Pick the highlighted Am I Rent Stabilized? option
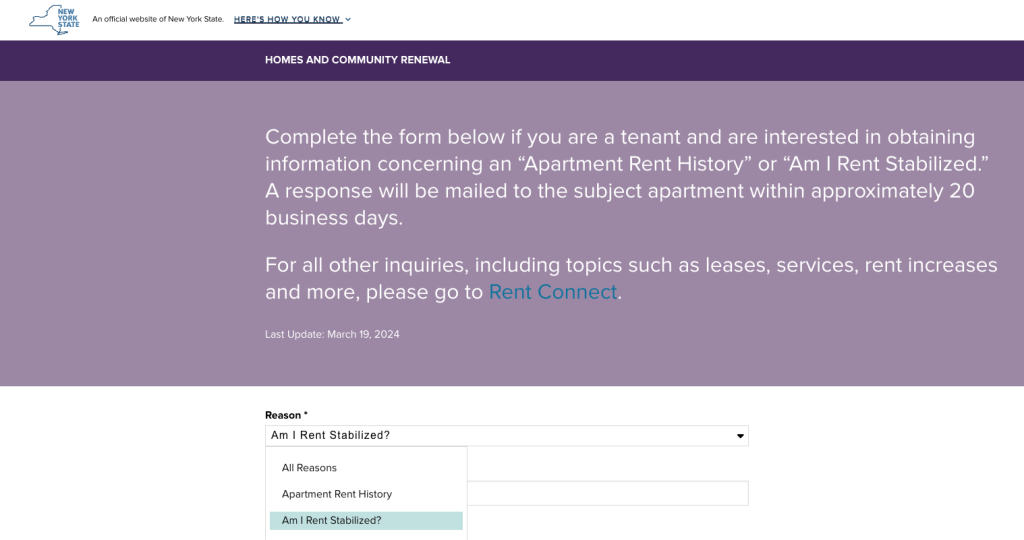 [366, 520]
